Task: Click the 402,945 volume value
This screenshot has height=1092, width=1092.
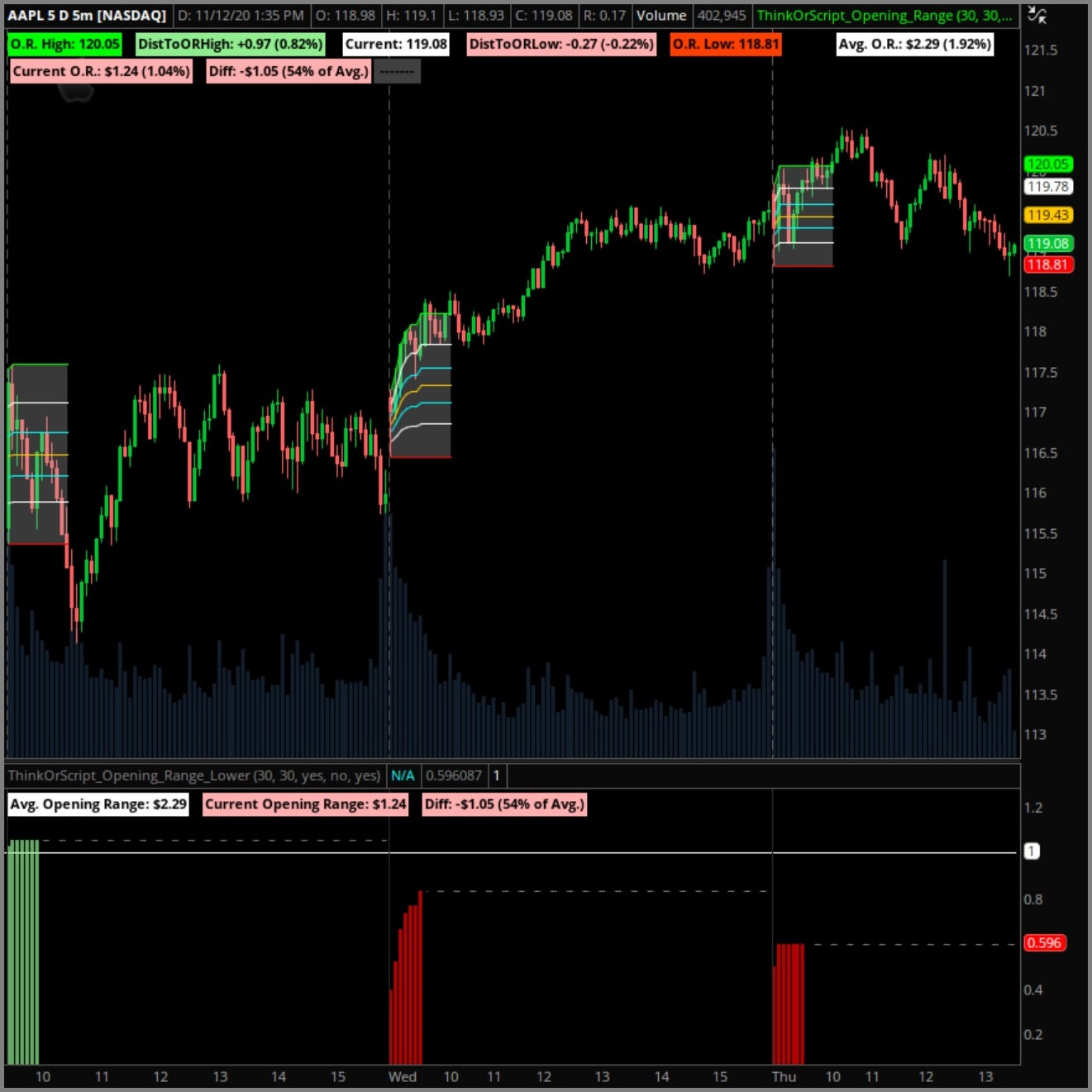Action: coord(721,15)
